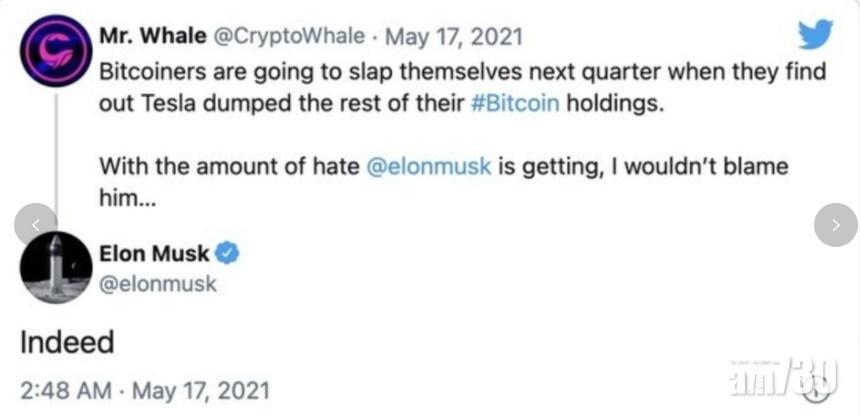Click the Indeed reply text
The width and height of the screenshot is (860, 415).
[67, 343]
